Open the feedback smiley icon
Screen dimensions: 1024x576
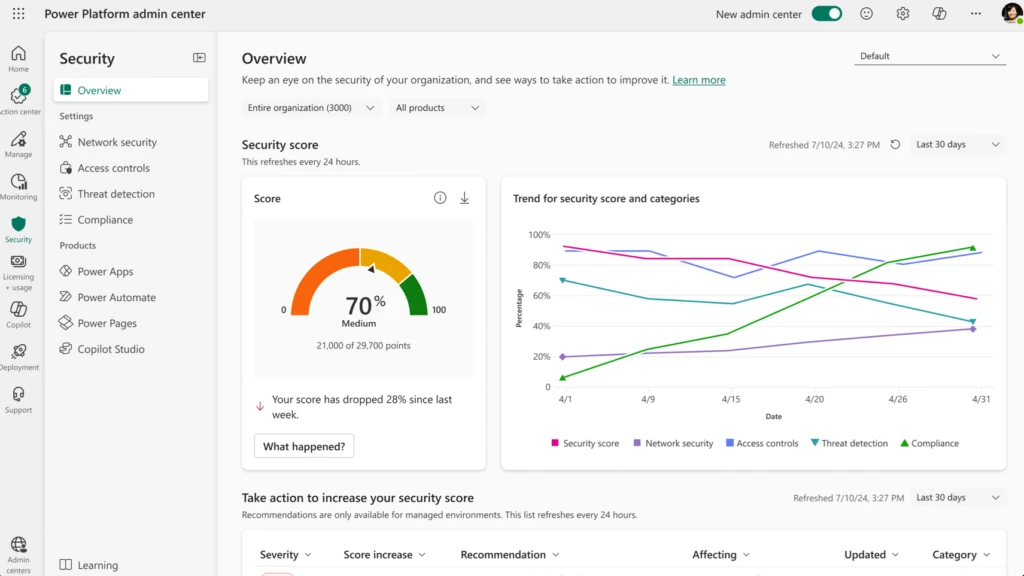pos(866,13)
